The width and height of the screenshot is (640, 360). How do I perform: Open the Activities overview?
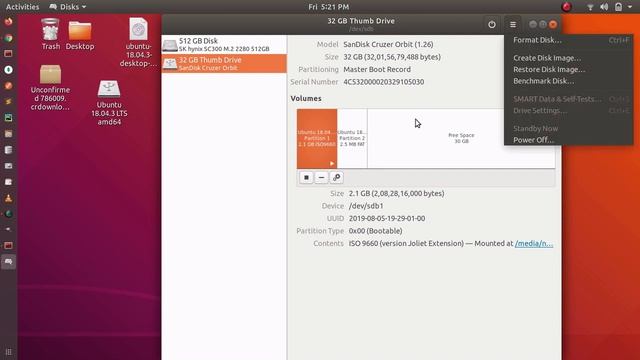point(22,7)
